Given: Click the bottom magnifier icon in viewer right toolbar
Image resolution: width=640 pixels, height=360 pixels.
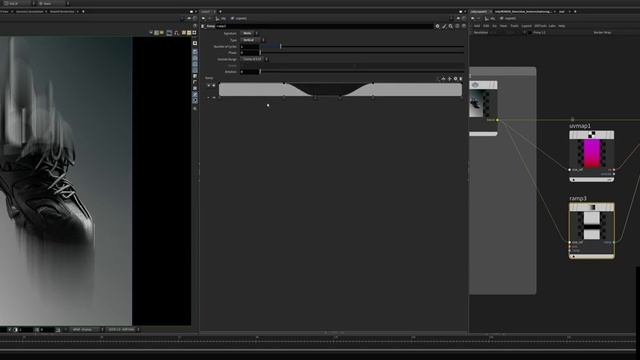Looking at the screenshot, I should click(x=195, y=109).
